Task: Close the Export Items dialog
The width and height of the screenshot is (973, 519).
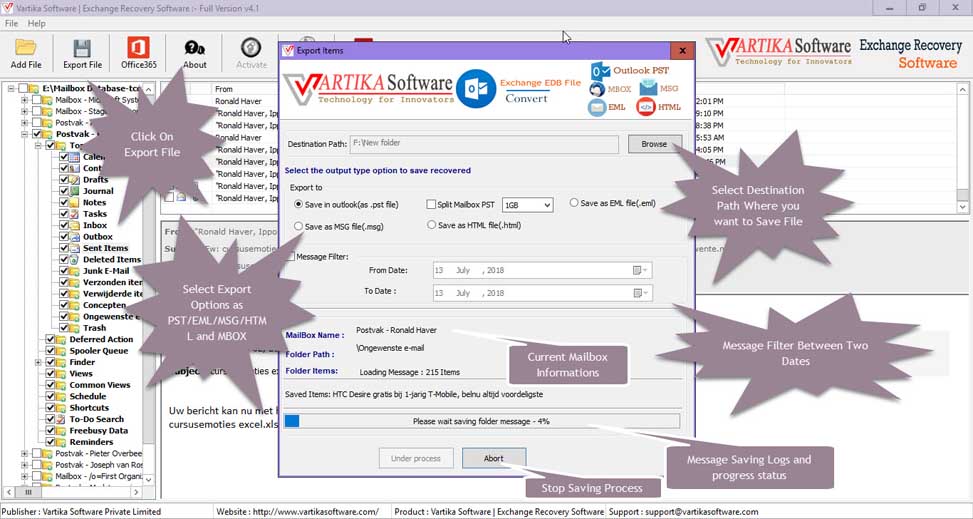Action: 683,51
